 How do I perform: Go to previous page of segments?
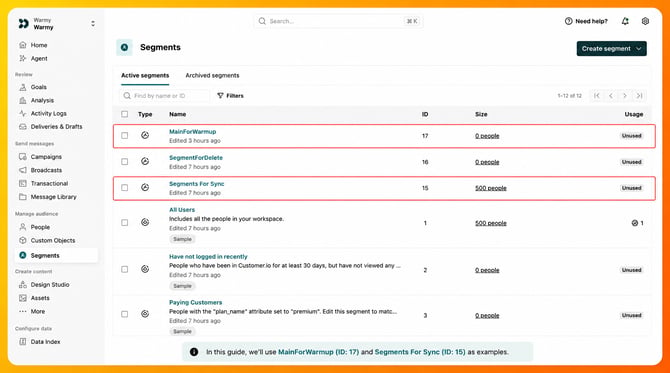pyautogui.click(x=611, y=96)
